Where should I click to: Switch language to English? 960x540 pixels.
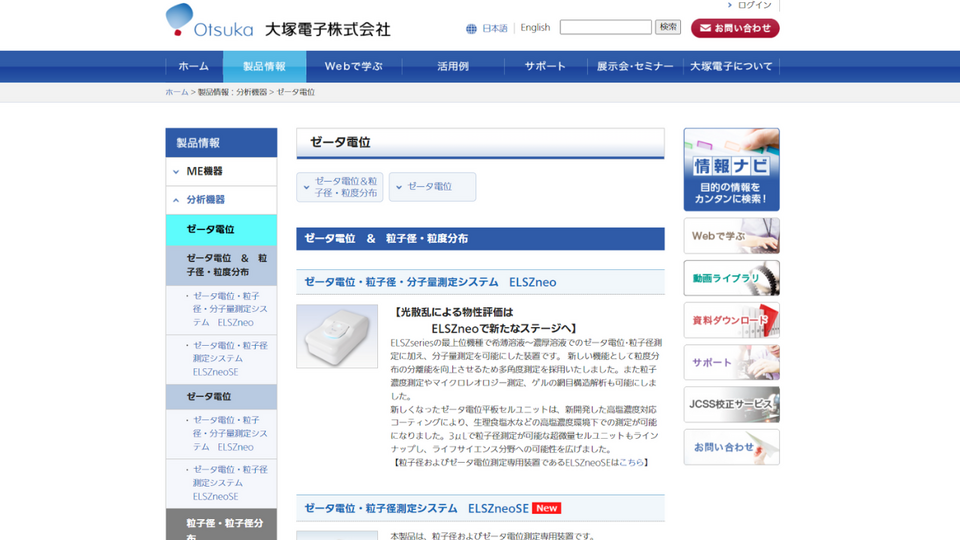point(535,28)
